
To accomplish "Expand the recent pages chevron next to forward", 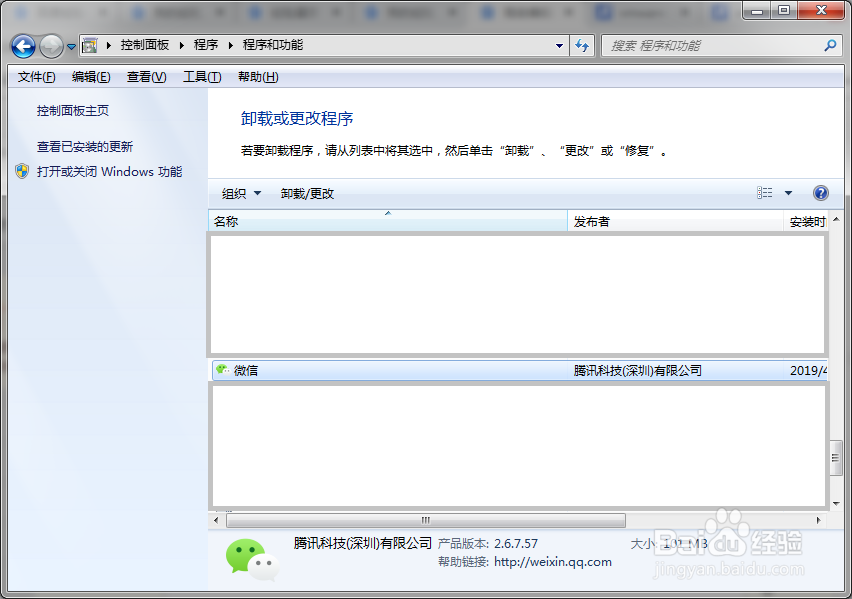I will click(69, 45).
